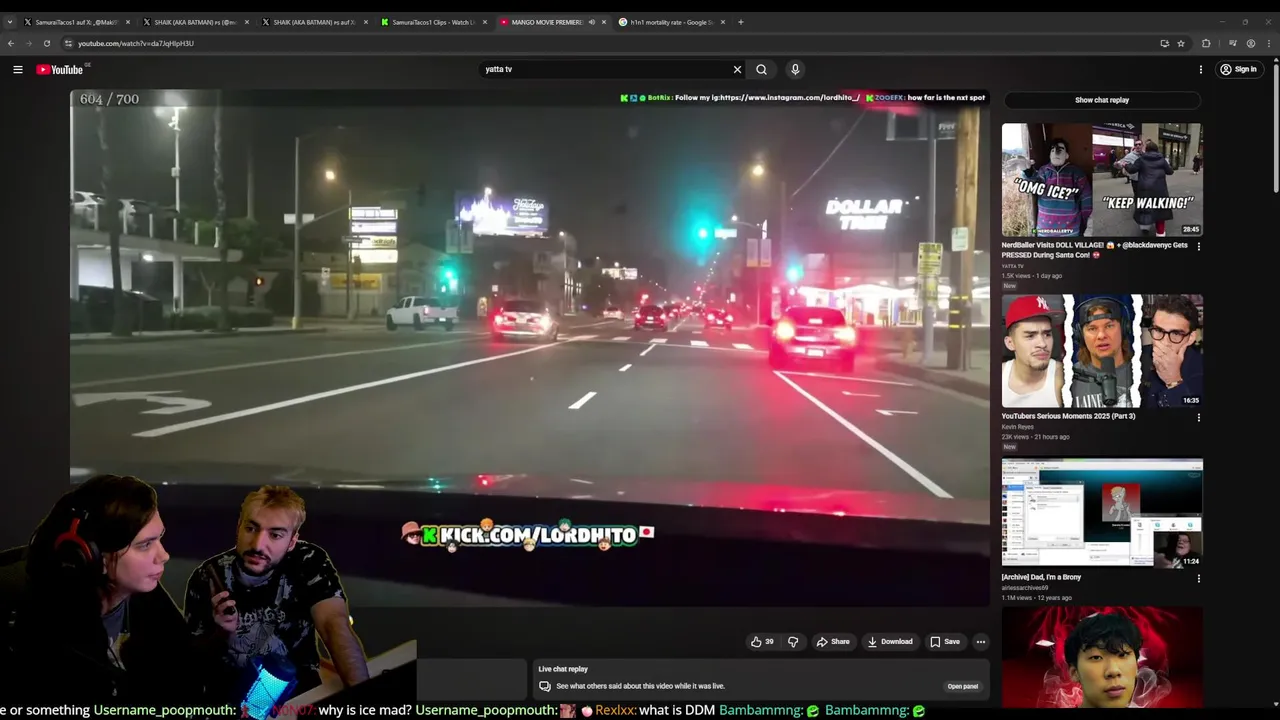Viewport: 1280px width, 720px height.
Task: Clear the 'yatta tv' search text
Action: pos(737,69)
